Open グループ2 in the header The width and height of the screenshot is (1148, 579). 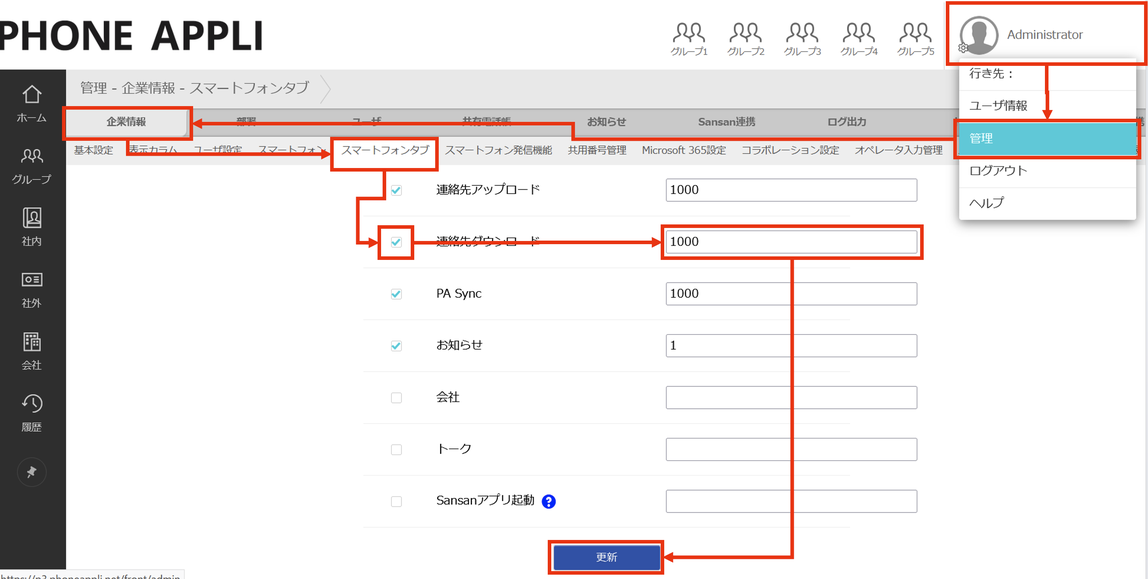click(745, 39)
